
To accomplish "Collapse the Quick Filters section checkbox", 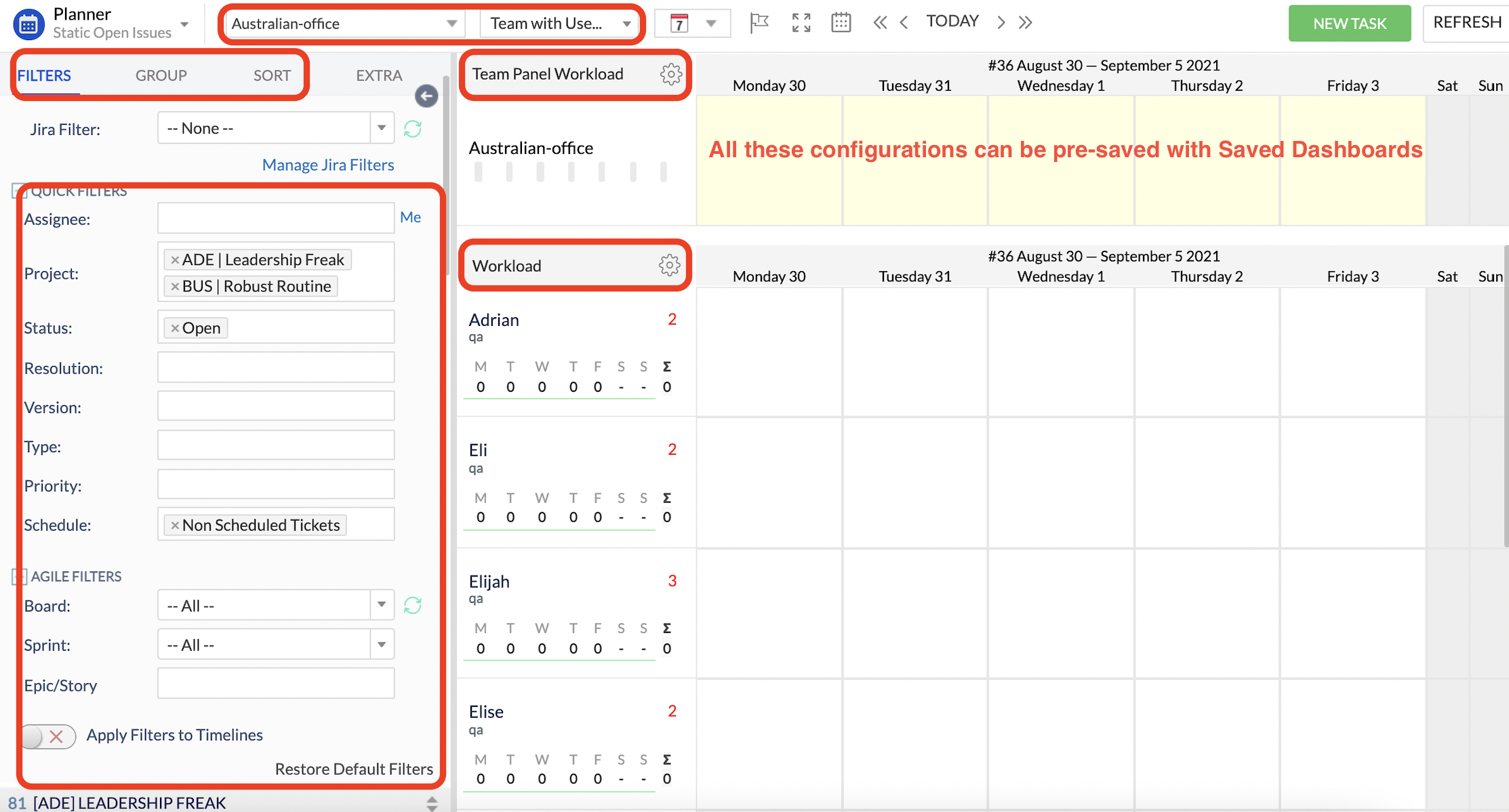I will [18, 192].
